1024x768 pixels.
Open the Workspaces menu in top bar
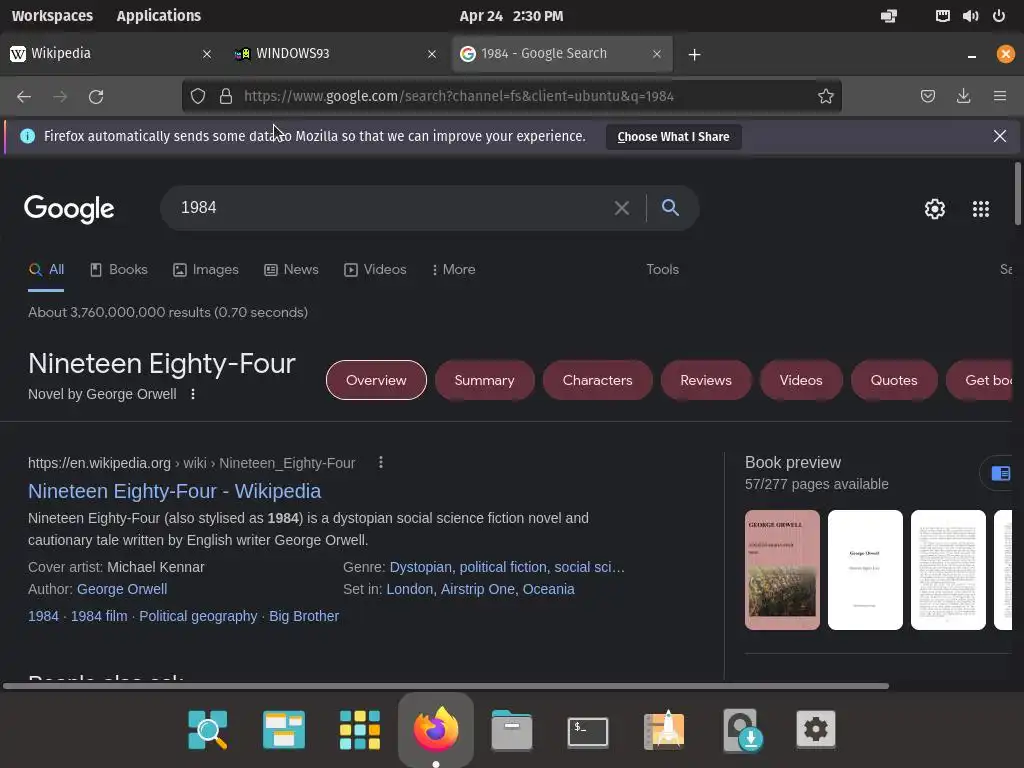point(52,16)
